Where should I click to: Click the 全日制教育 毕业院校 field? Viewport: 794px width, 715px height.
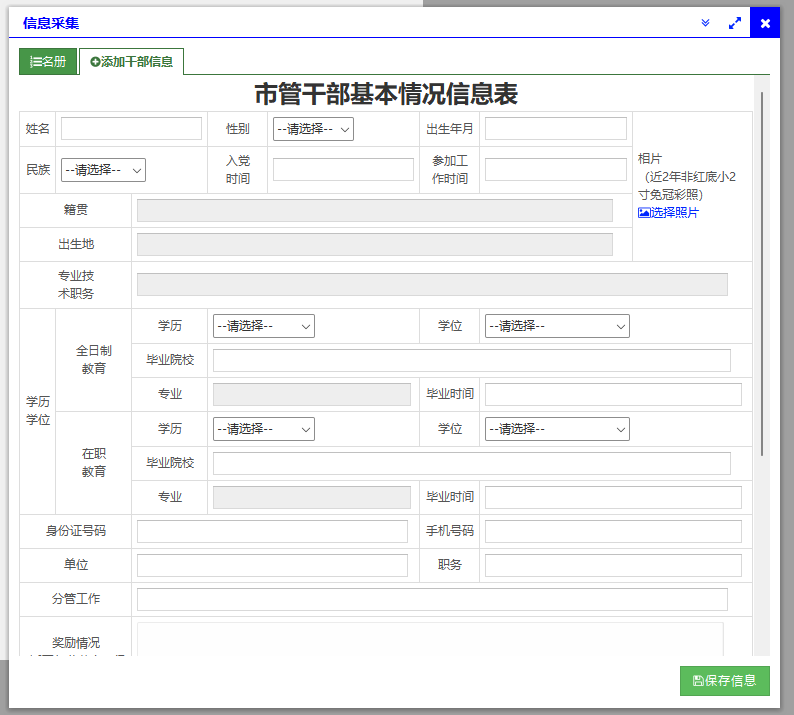tap(471, 360)
